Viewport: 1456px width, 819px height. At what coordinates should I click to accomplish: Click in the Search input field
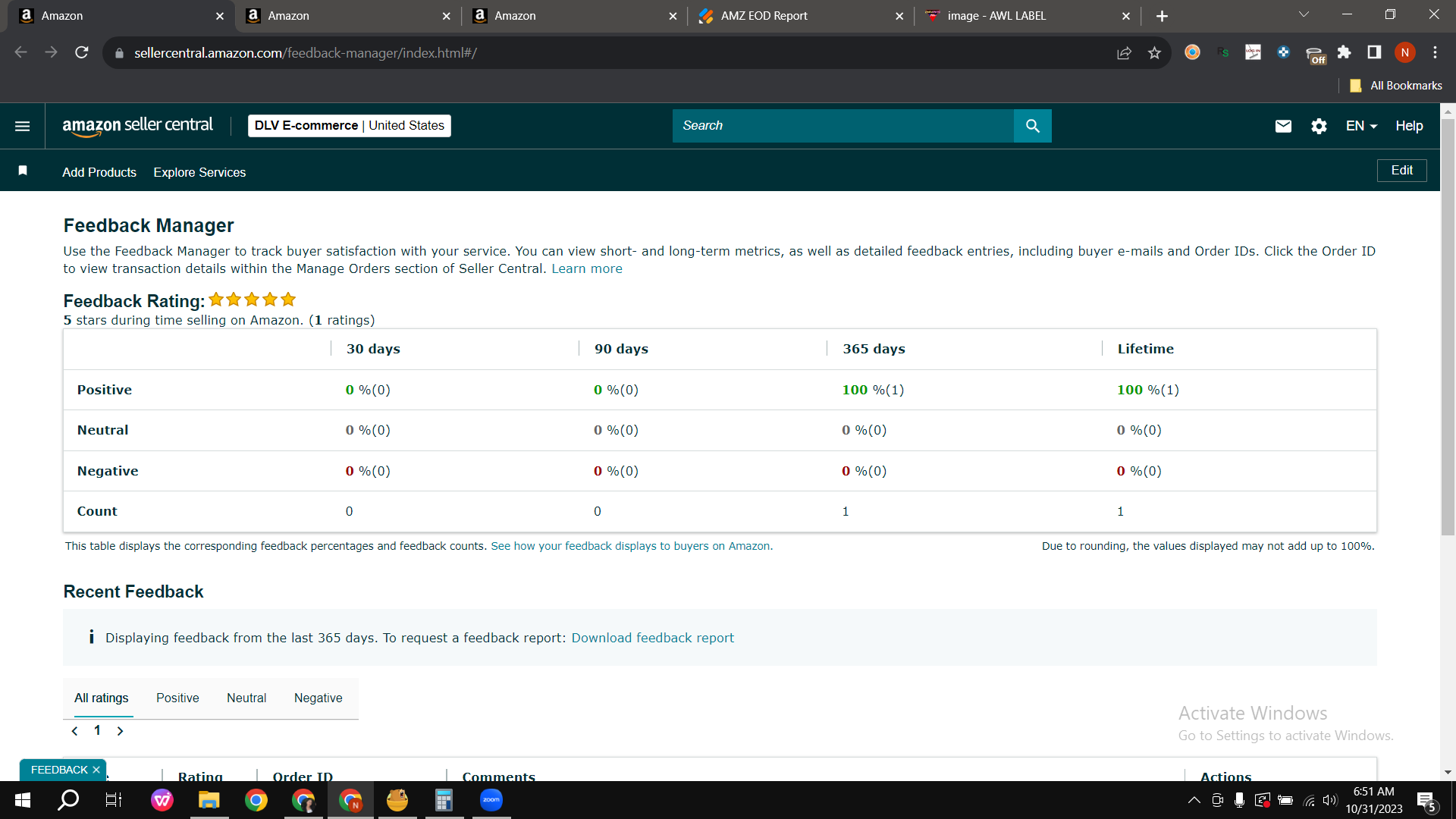click(x=843, y=126)
